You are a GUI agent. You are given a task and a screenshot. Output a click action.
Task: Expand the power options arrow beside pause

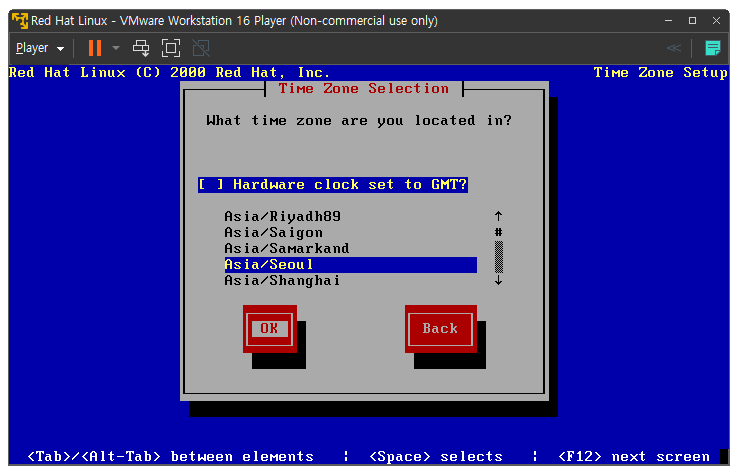116,48
